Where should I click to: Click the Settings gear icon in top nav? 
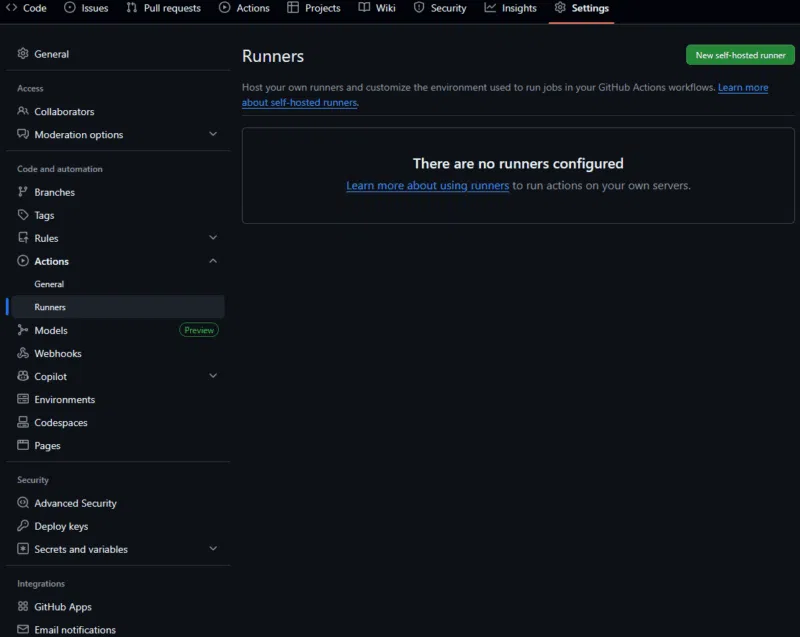point(560,8)
